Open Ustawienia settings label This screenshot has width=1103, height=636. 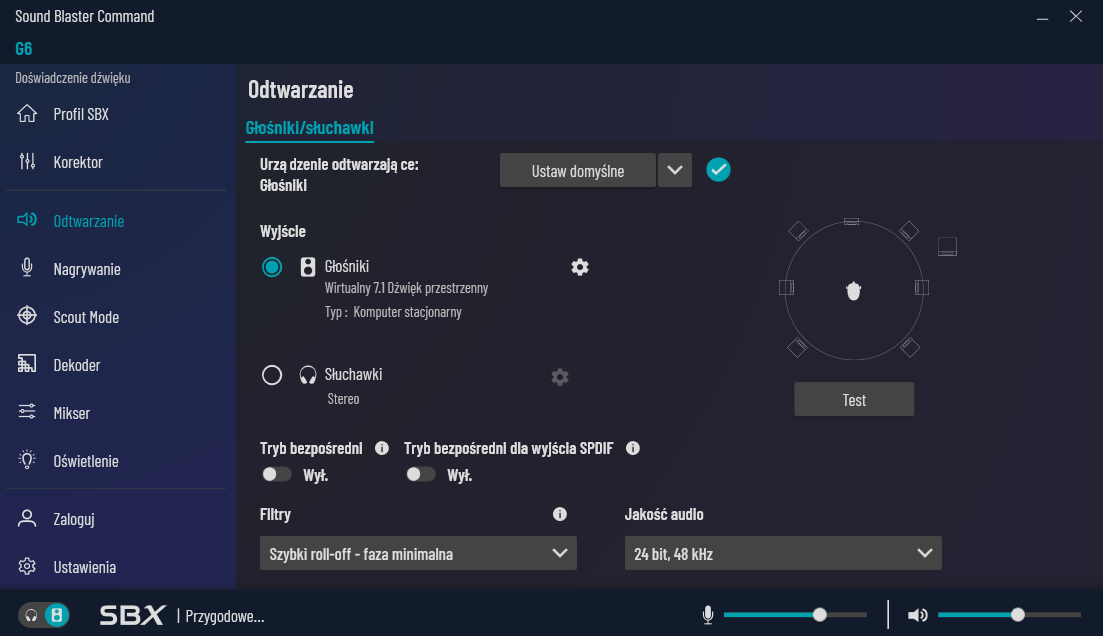[x=84, y=567]
